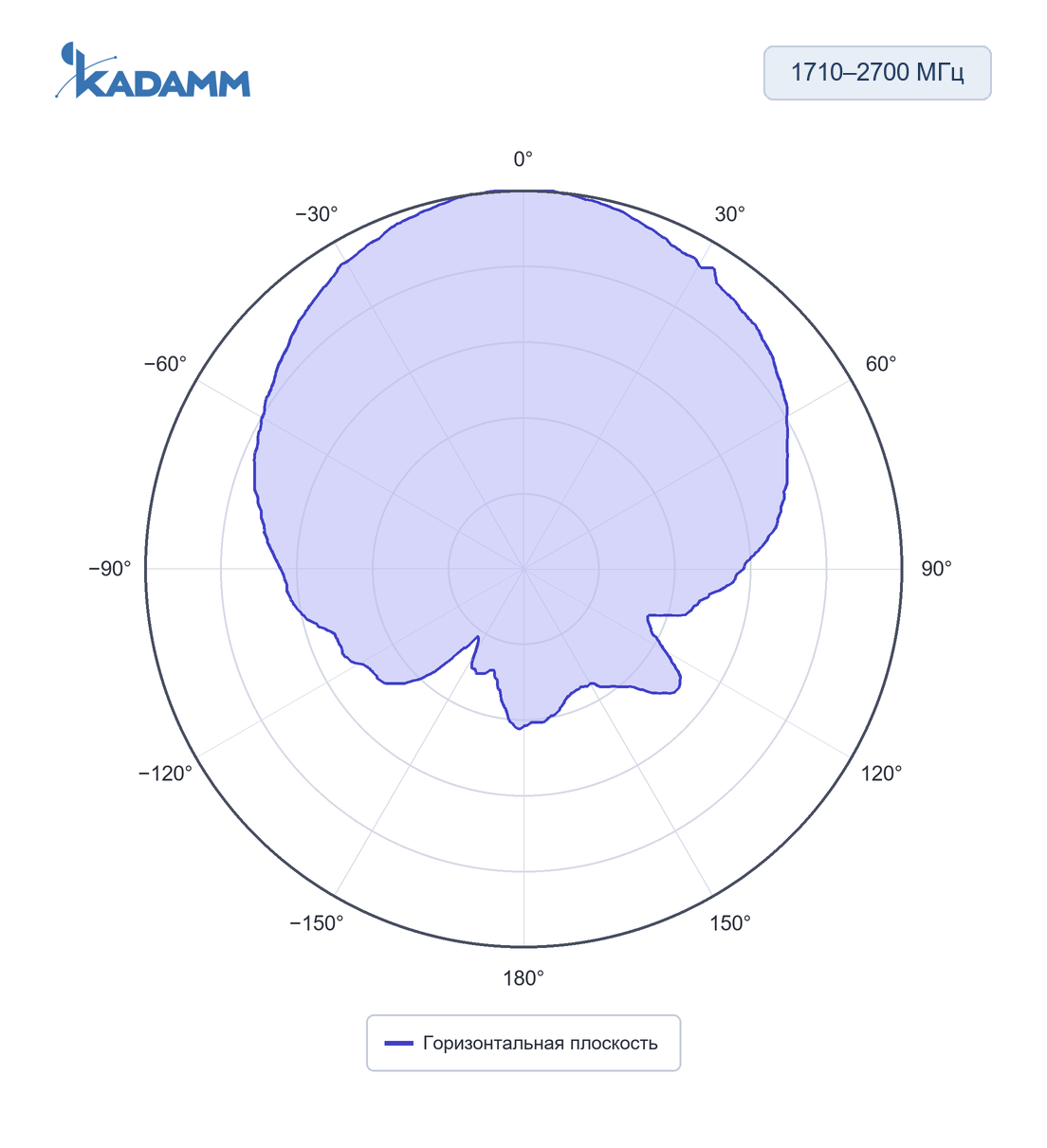Click the 180° angle label
The width and height of the screenshot is (1047, 1148).
523,978
